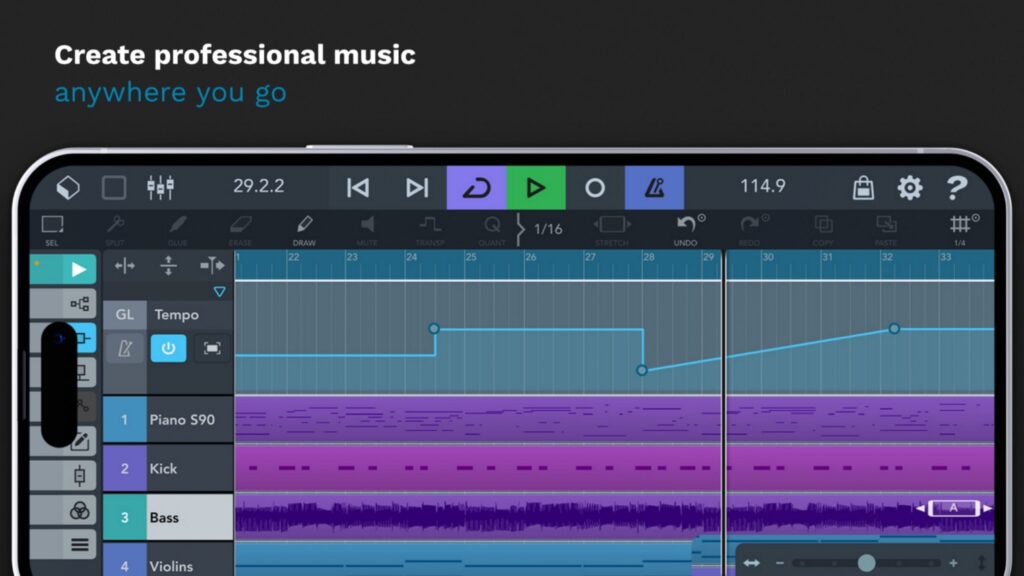Click the 114.9 tempo display
The image size is (1024, 576).
(762, 186)
